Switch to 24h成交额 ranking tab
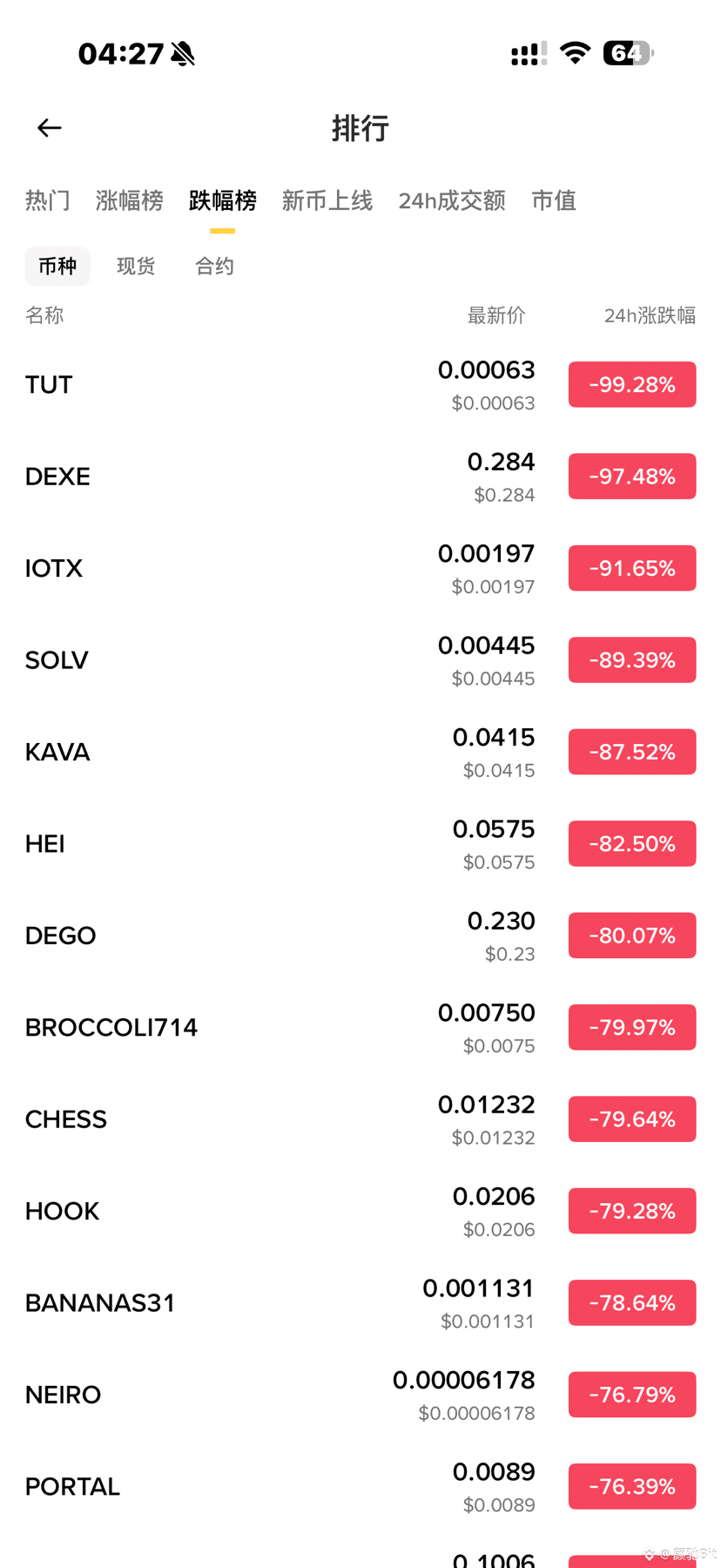 click(452, 201)
